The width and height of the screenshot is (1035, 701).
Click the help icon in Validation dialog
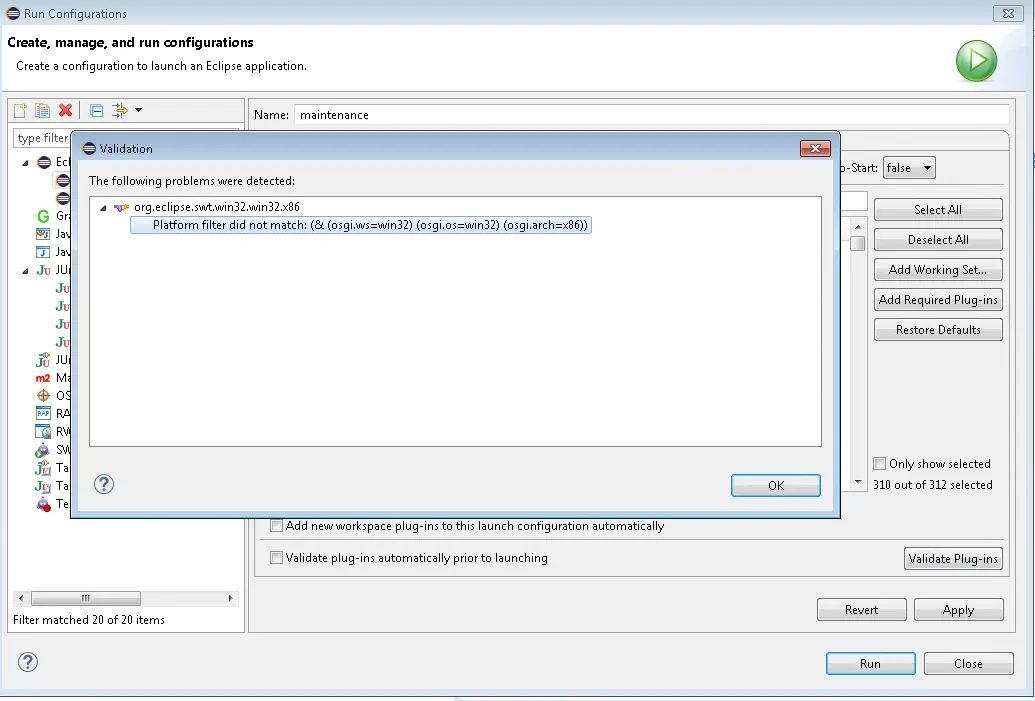[x=104, y=484]
